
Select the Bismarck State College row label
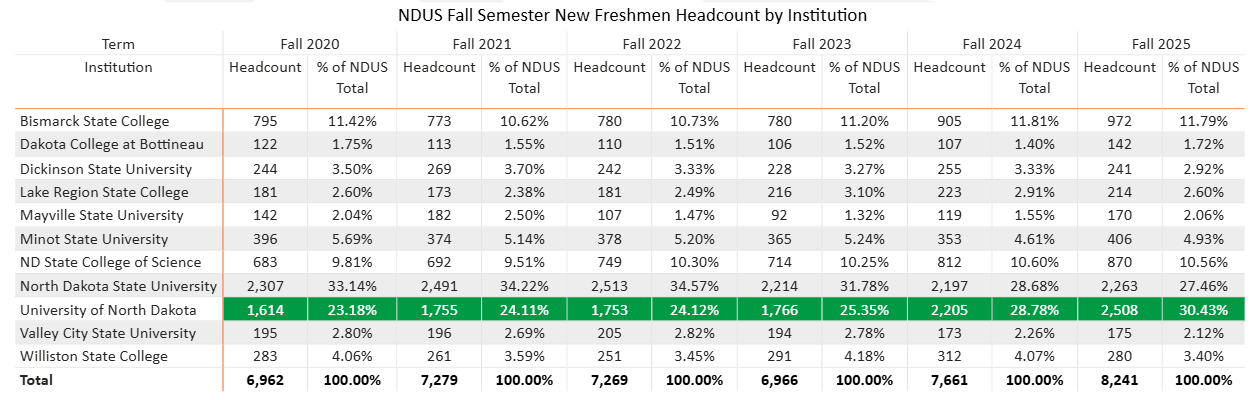tap(87, 121)
